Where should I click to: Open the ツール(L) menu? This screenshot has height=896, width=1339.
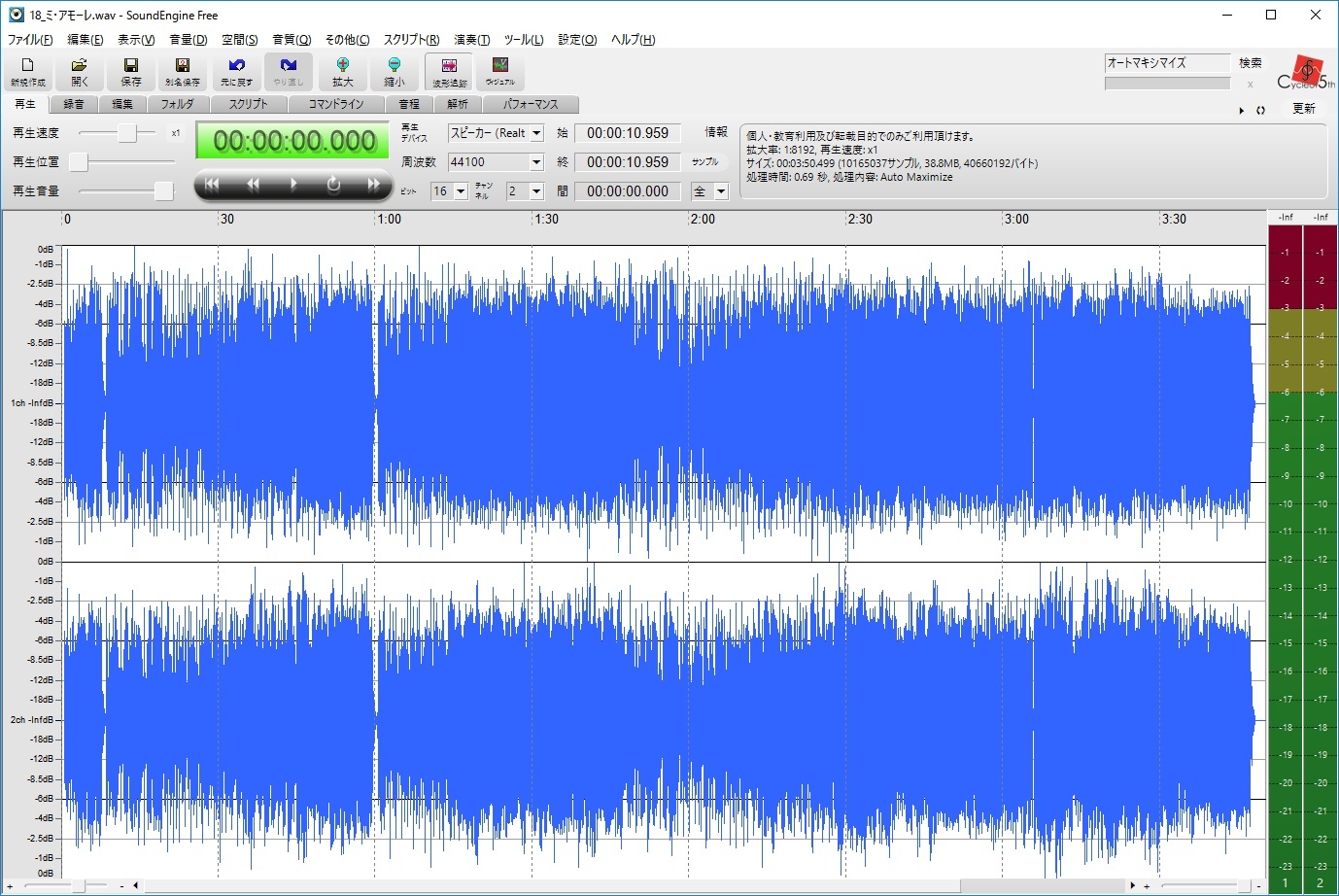(524, 40)
